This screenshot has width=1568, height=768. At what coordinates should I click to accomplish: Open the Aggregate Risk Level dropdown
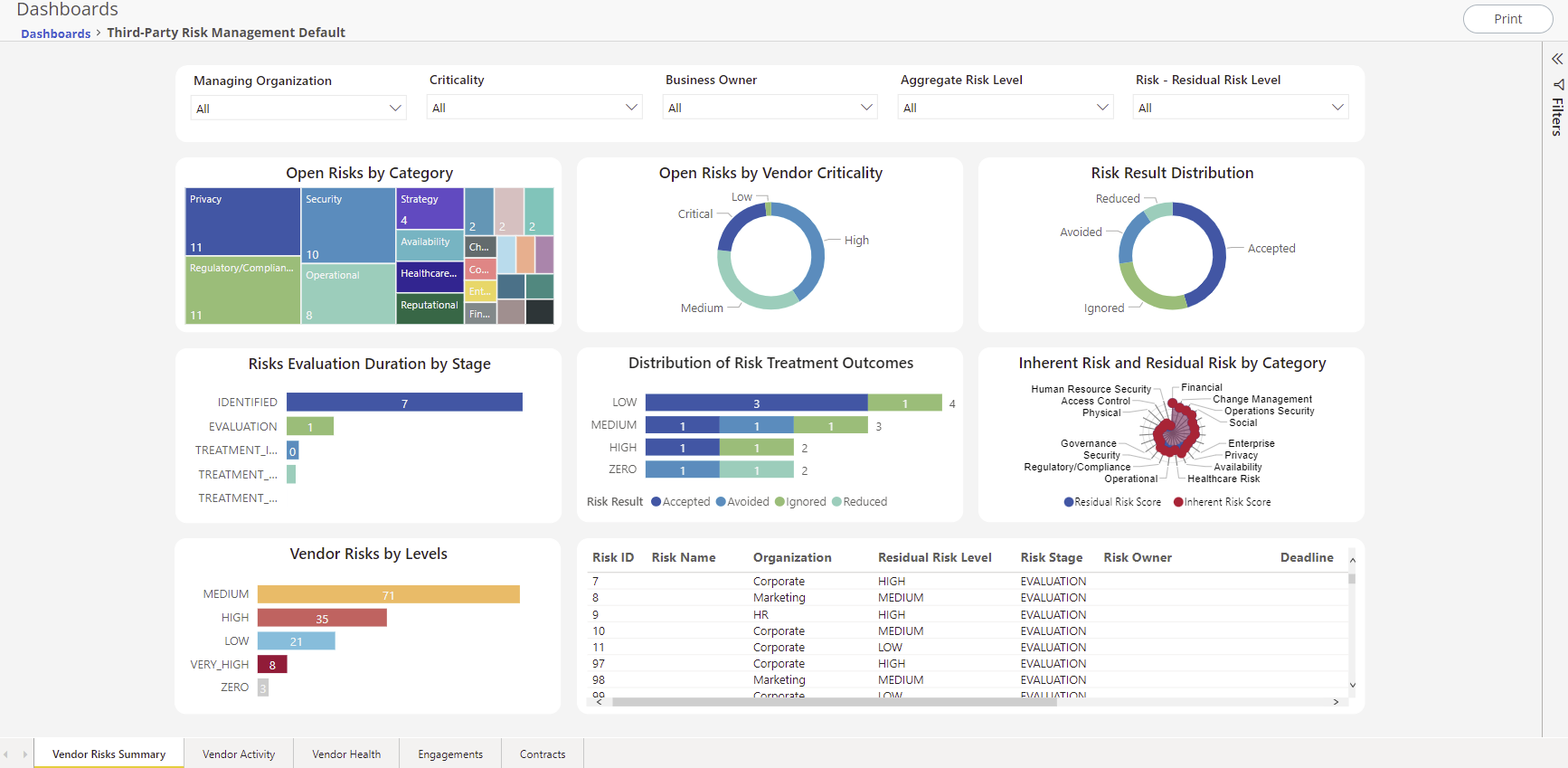pos(1005,108)
